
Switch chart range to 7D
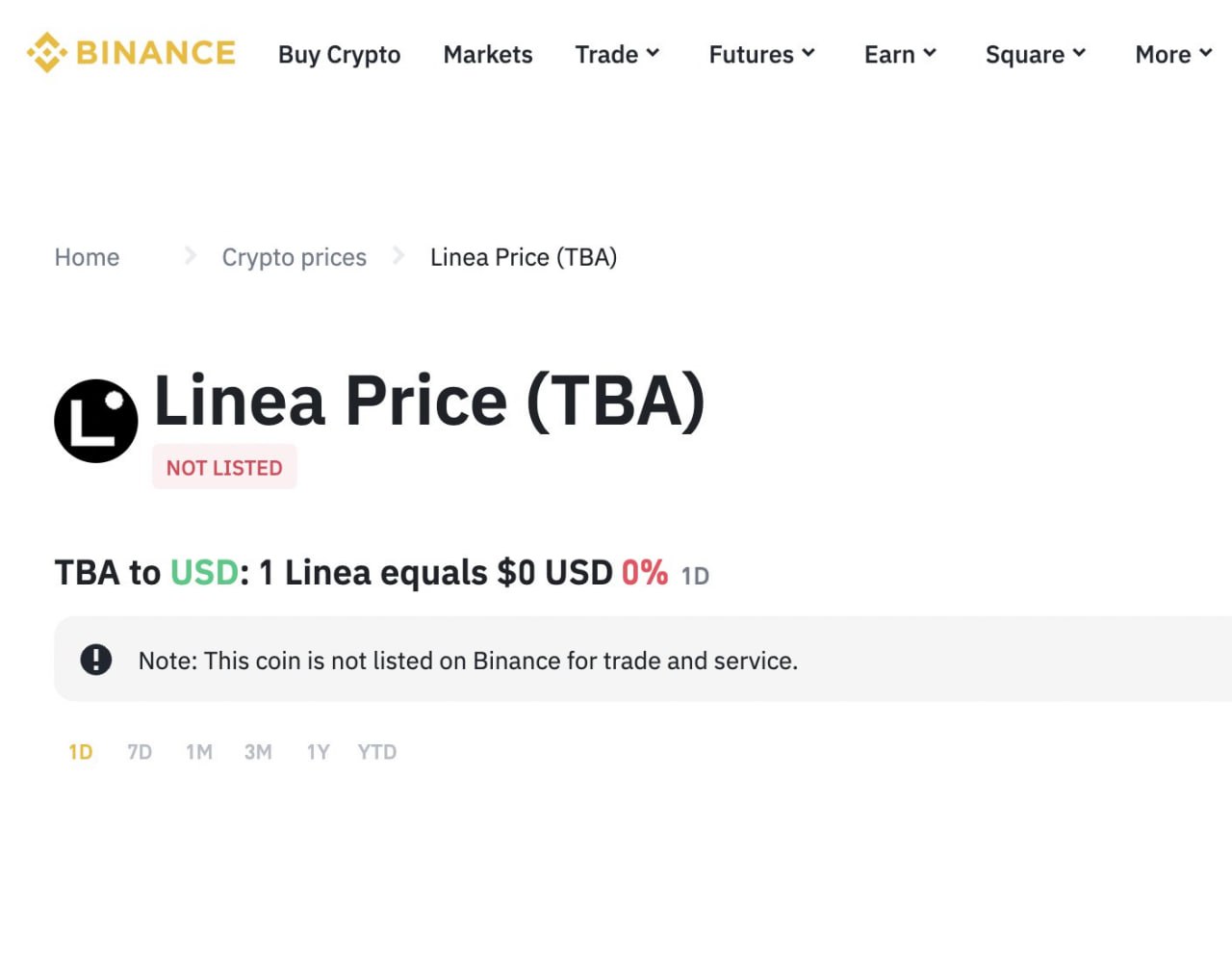(140, 752)
